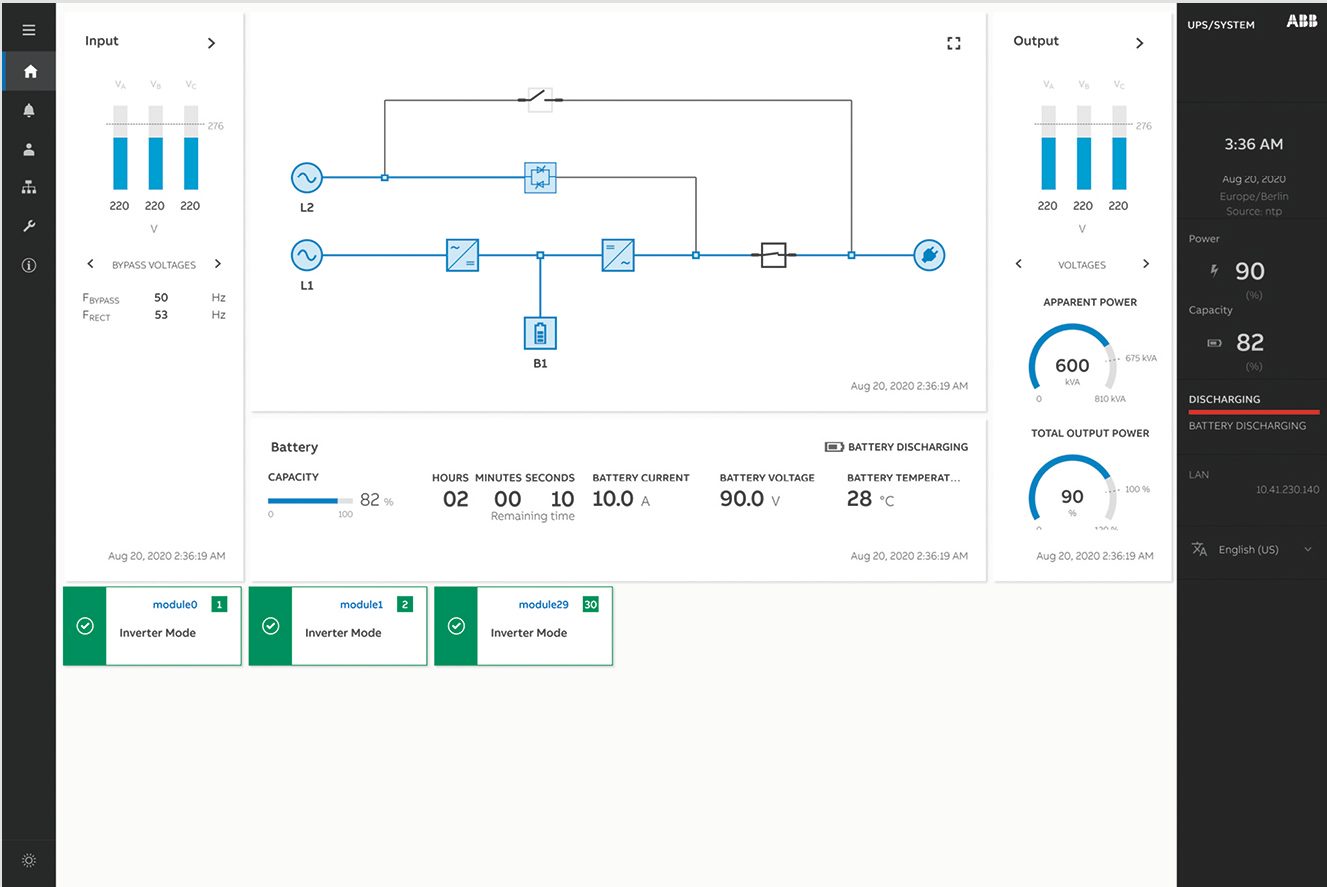Toggle the output breaker symbol in diagram
The width and height of the screenshot is (1327, 887).
click(772, 255)
